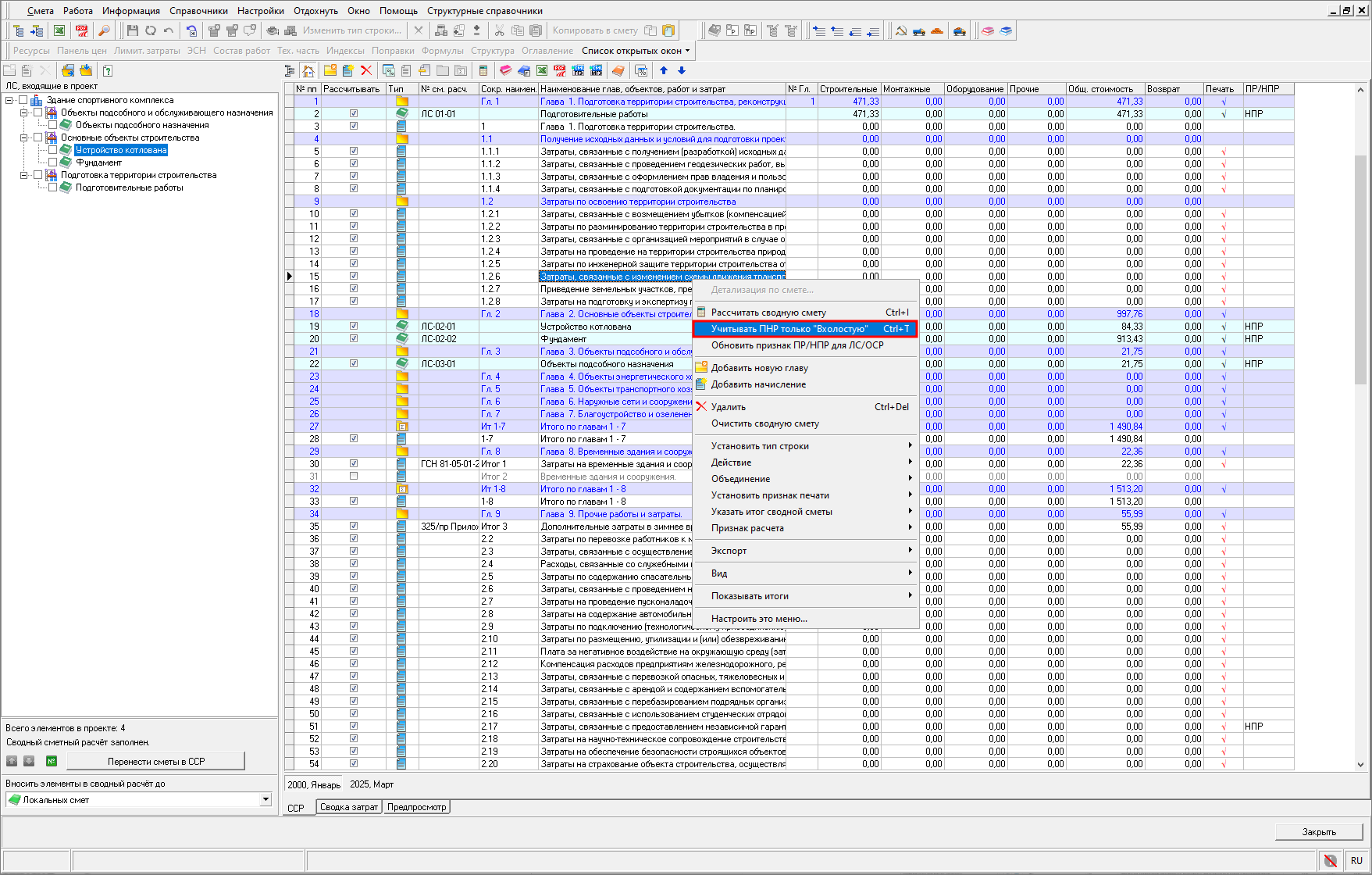
Task: Click table cell Глава 2. Основные объекты
Action: coord(616,314)
